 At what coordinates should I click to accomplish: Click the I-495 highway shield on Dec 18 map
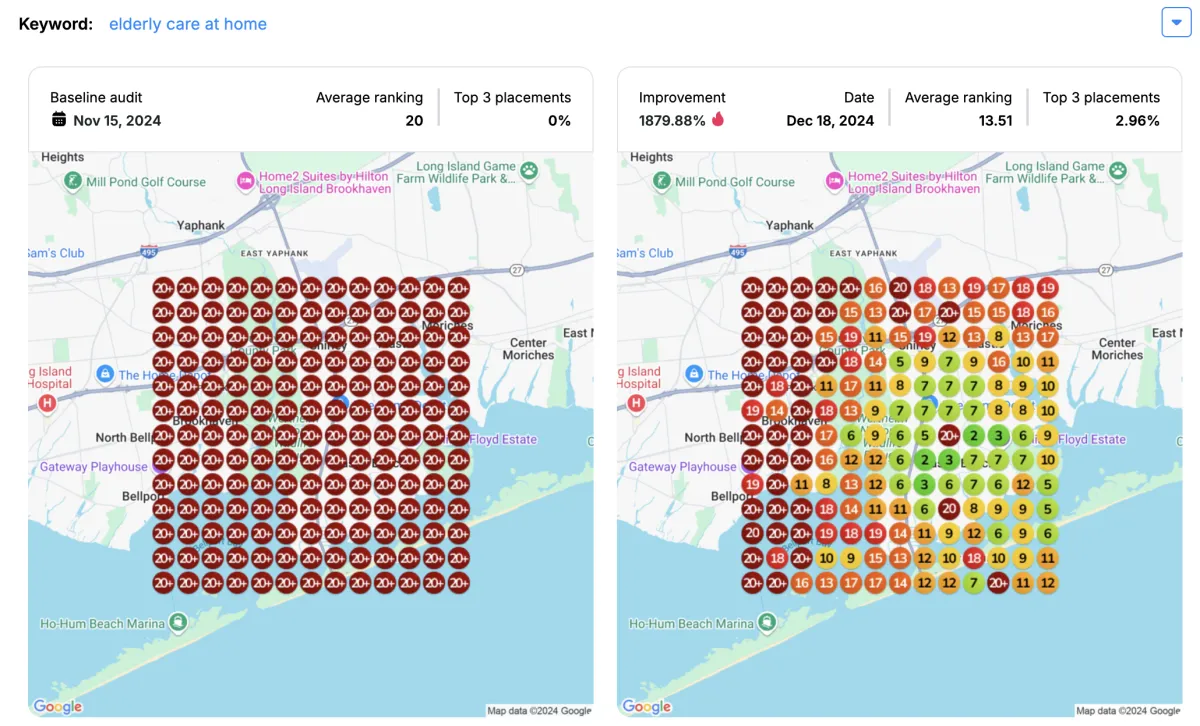coord(738,251)
